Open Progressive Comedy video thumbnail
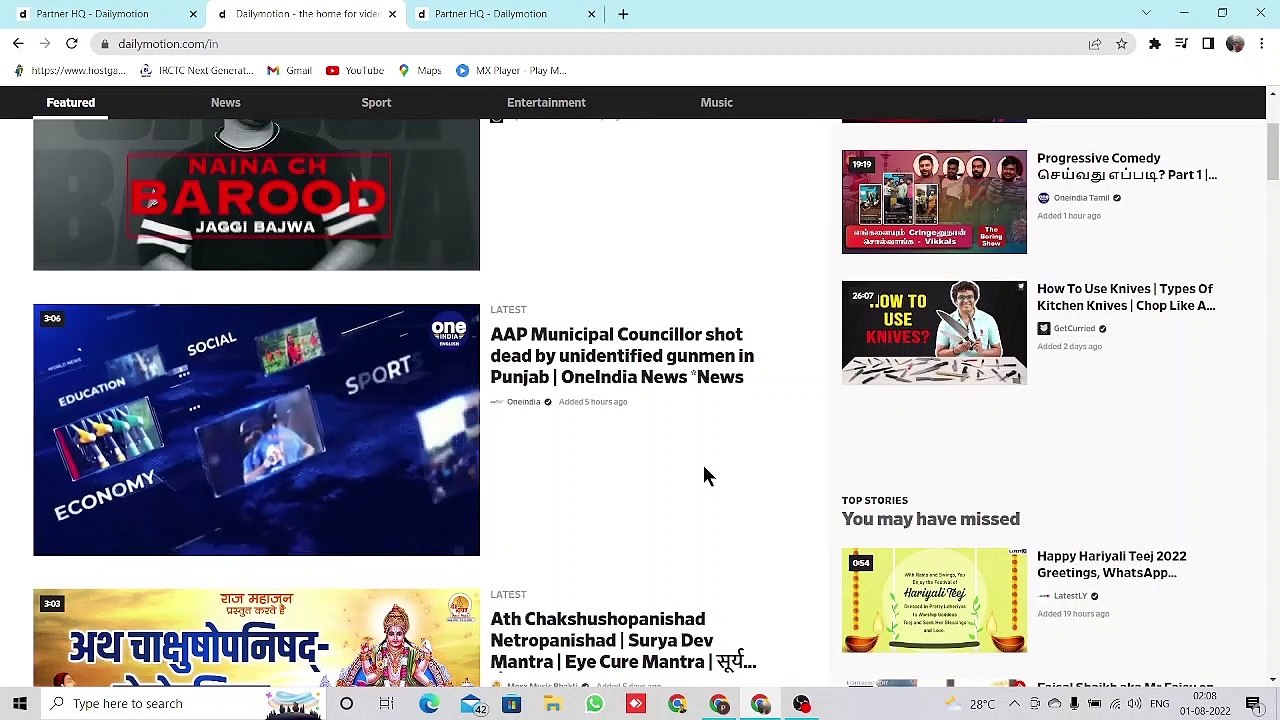Image resolution: width=1280 pixels, height=720 pixels. click(x=934, y=202)
